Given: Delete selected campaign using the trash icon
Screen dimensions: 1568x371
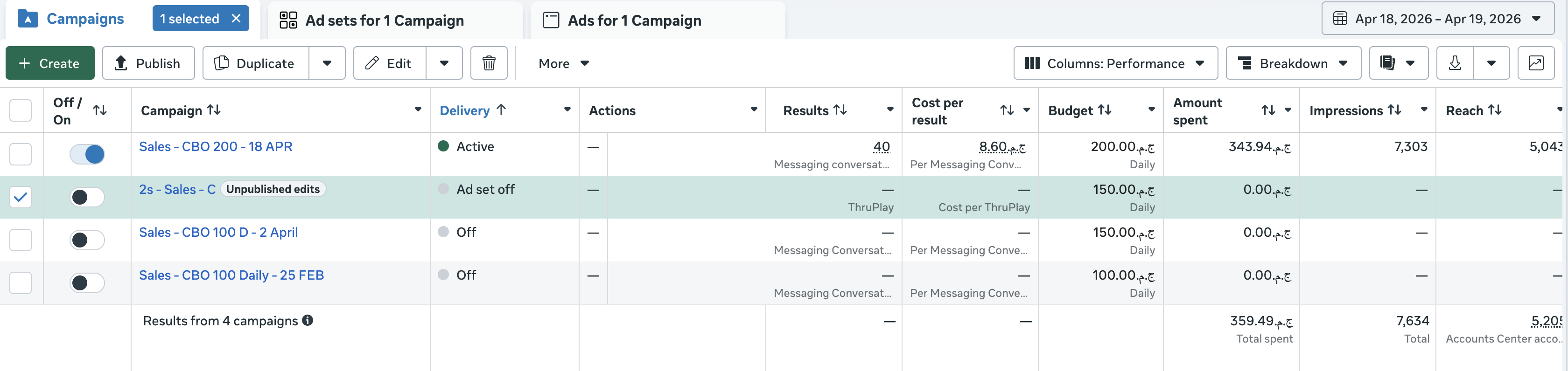Looking at the screenshot, I should click(488, 62).
